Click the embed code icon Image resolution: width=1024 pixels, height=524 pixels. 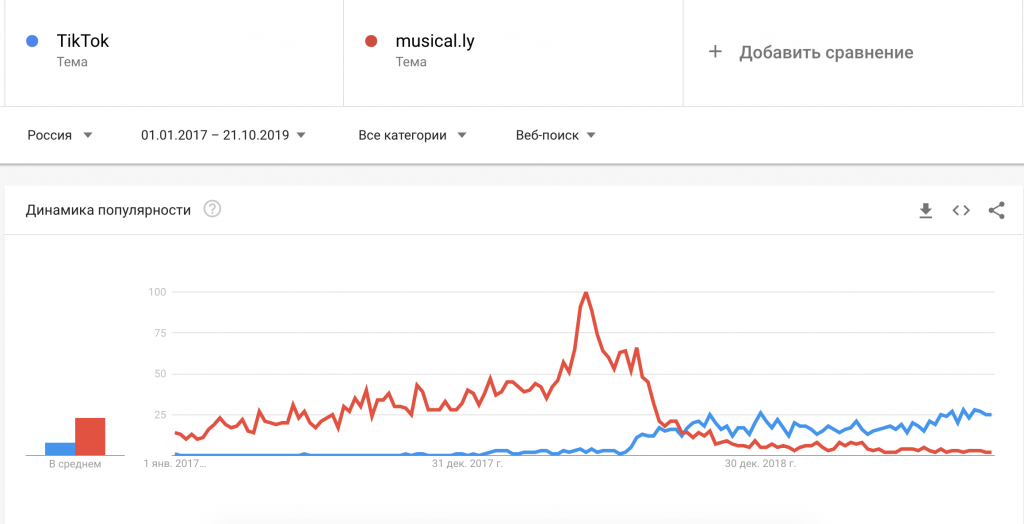[961, 210]
